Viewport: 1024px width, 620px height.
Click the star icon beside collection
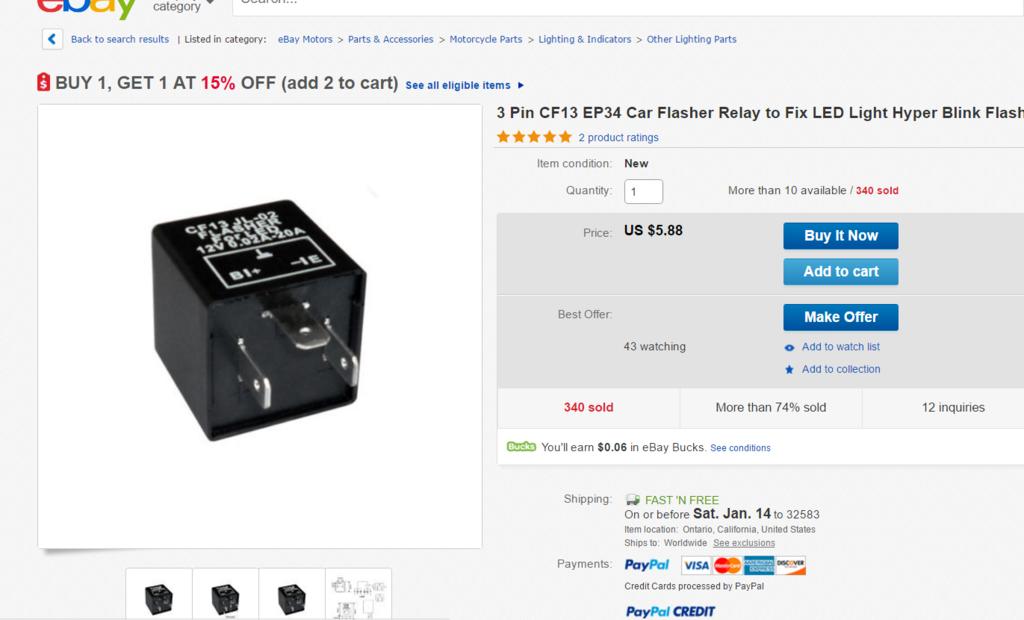coord(790,370)
